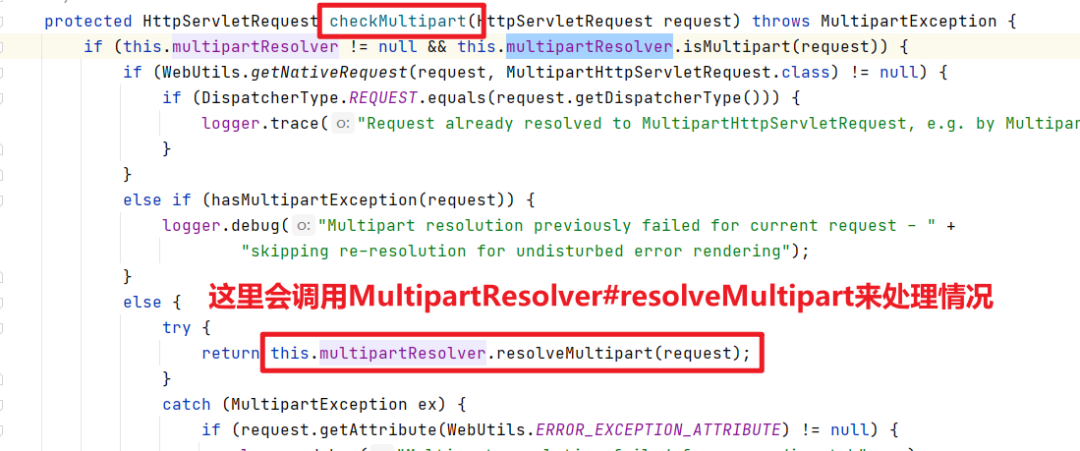
Task: Click the blue-highlighted multipartResolver before isMultipart
Action: [589, 48]
